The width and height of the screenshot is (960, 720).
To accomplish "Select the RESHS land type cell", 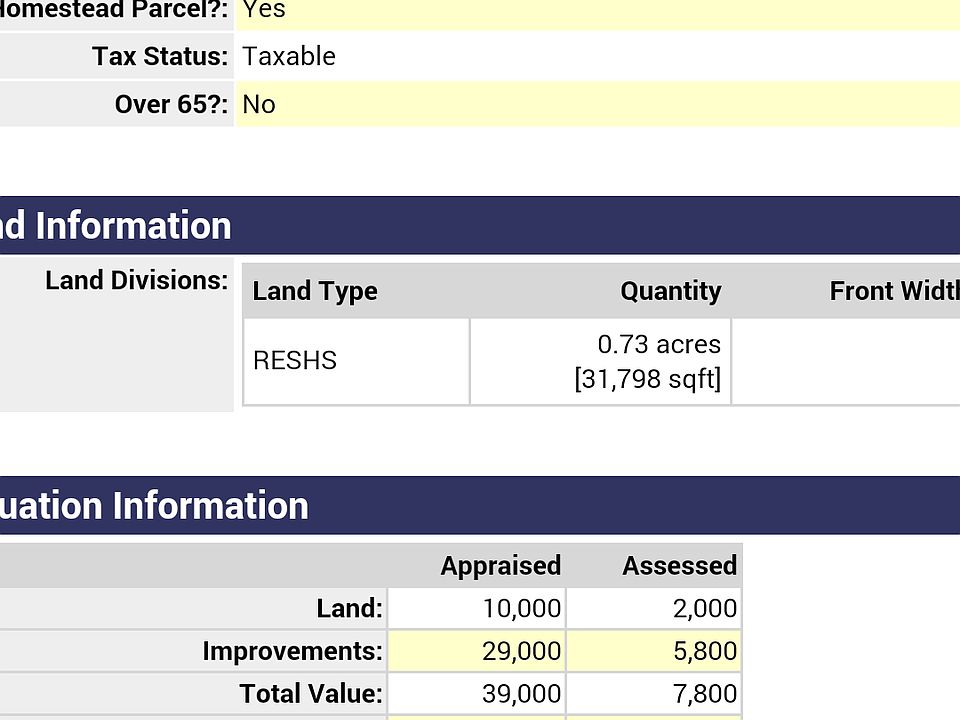I will pyautogui.click(x=295, y=361).
